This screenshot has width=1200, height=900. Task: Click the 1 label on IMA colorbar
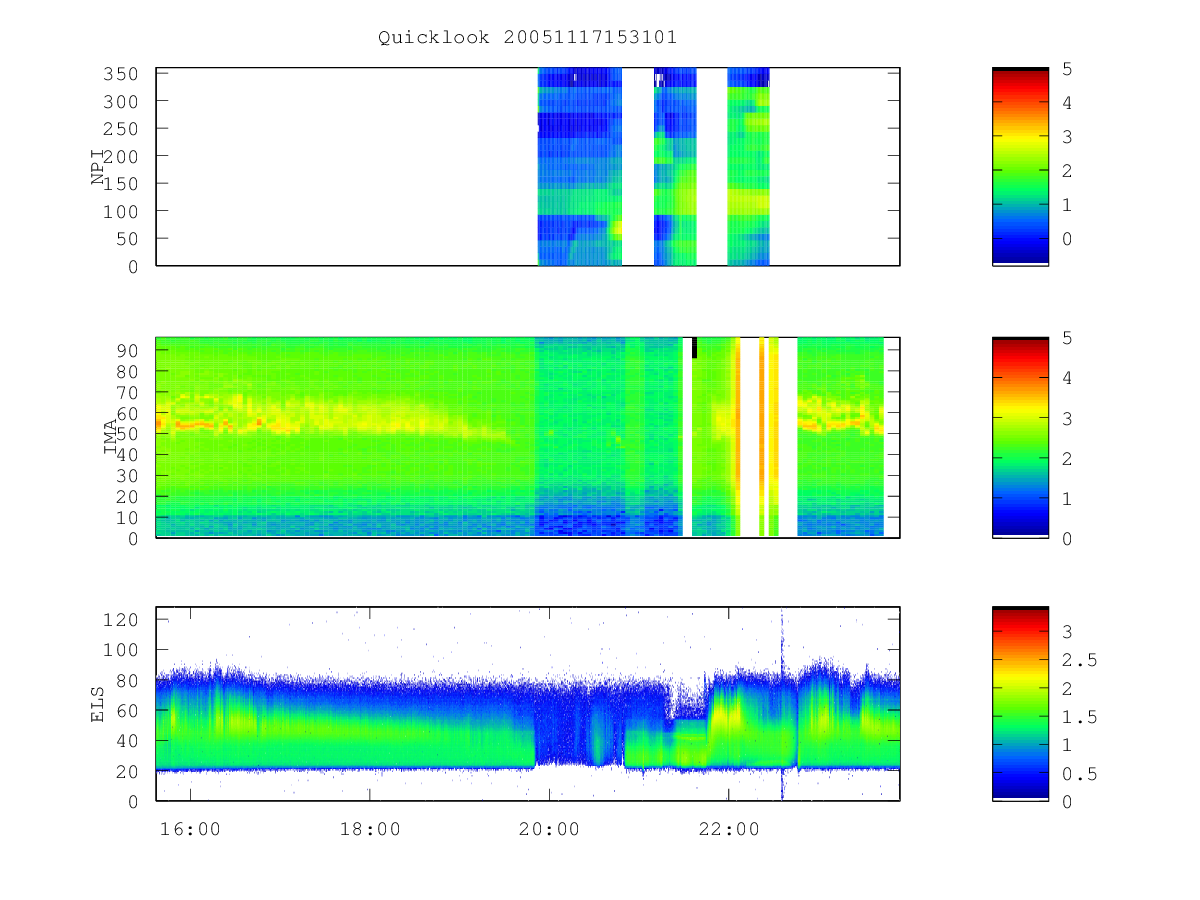[1066, 498]
